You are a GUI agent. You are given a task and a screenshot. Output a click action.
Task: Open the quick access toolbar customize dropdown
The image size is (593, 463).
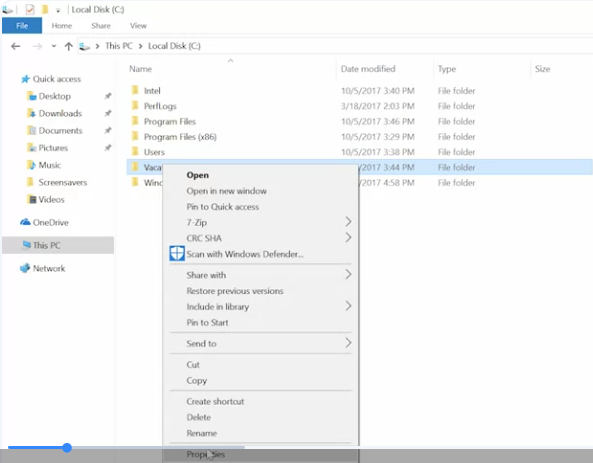pyautogui.click(x=58, y=11)
